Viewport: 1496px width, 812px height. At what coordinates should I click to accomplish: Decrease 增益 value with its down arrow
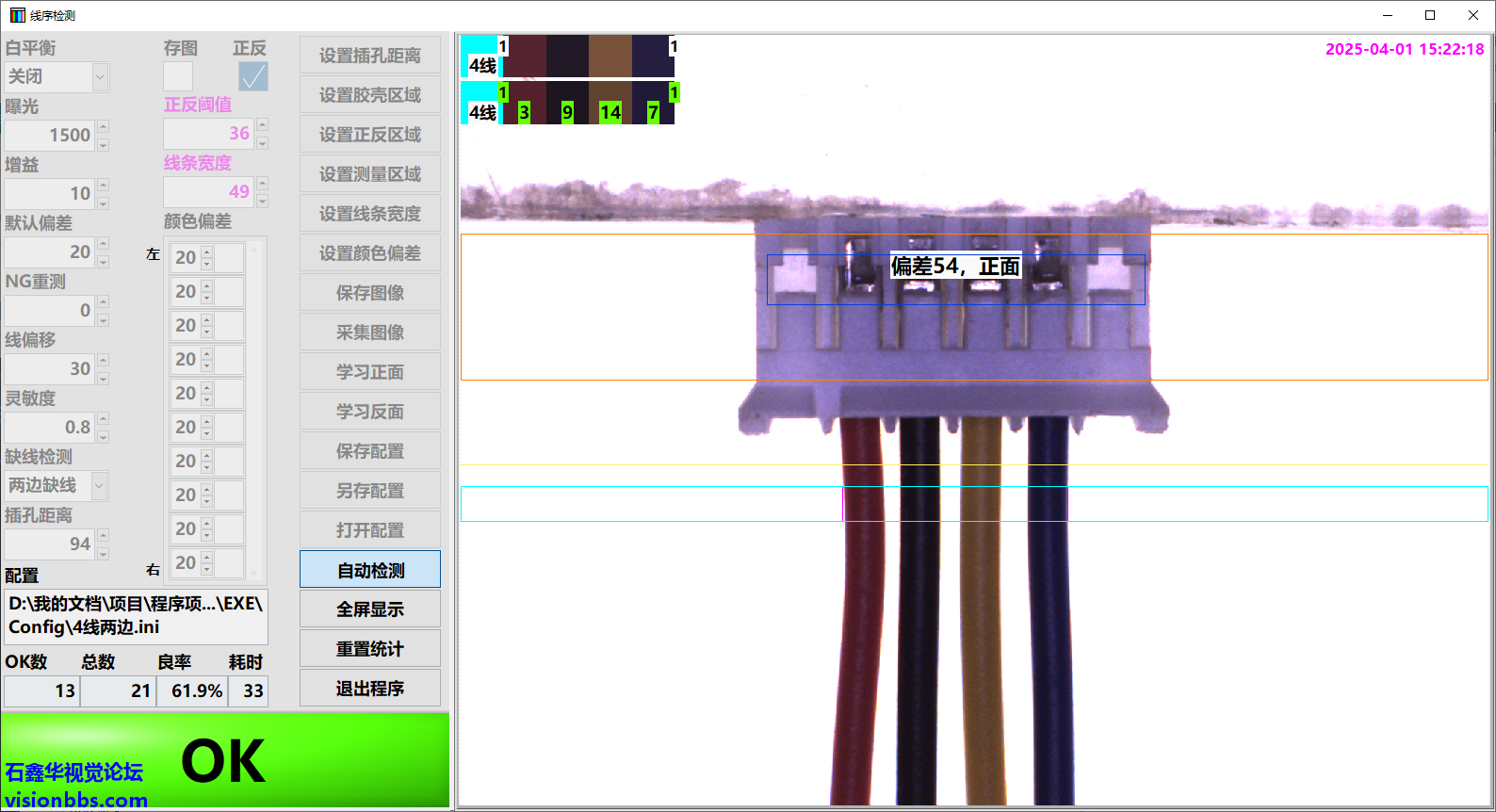104,203
